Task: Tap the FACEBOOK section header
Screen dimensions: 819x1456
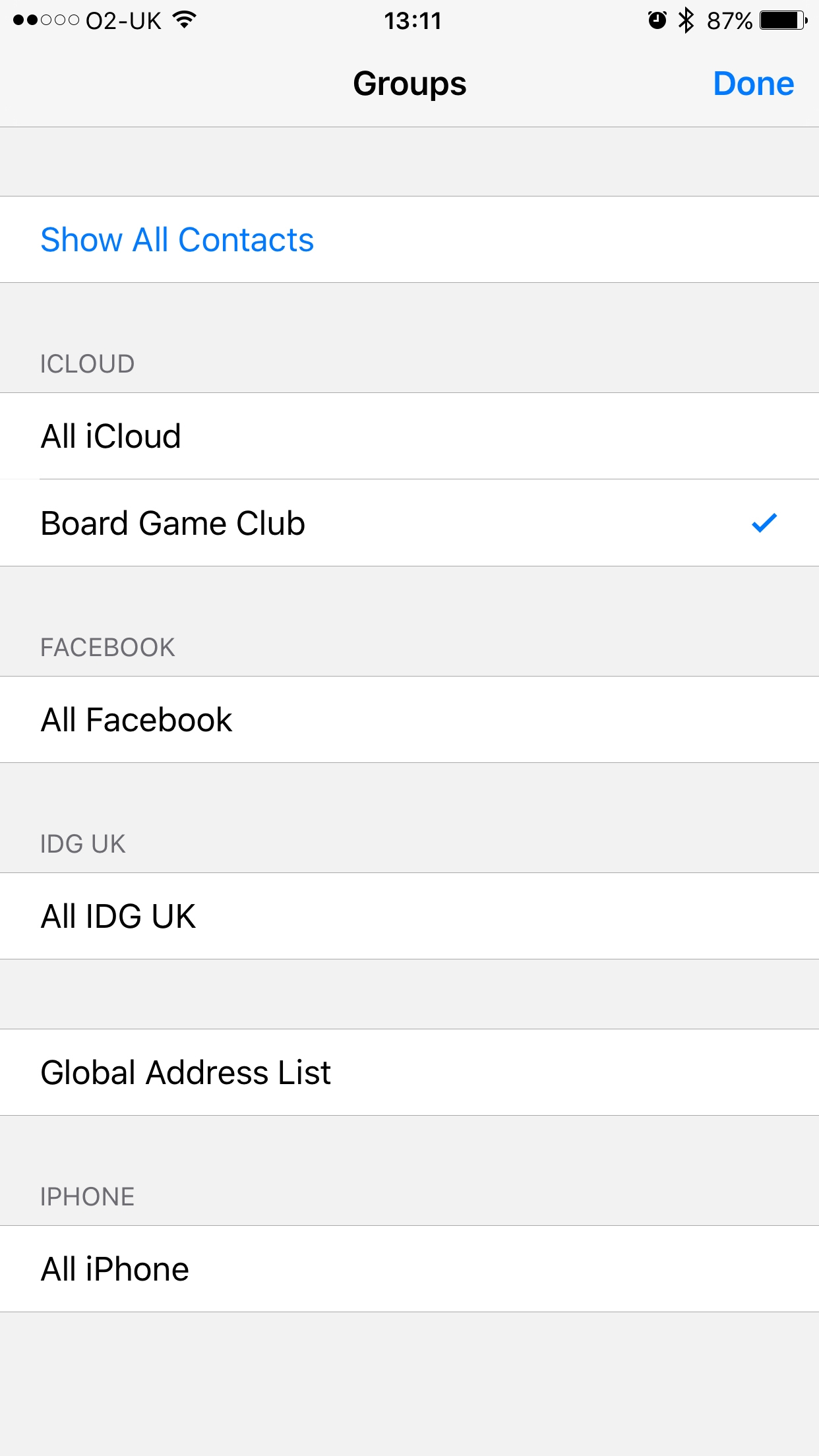Action: click(x=108, y=647)
